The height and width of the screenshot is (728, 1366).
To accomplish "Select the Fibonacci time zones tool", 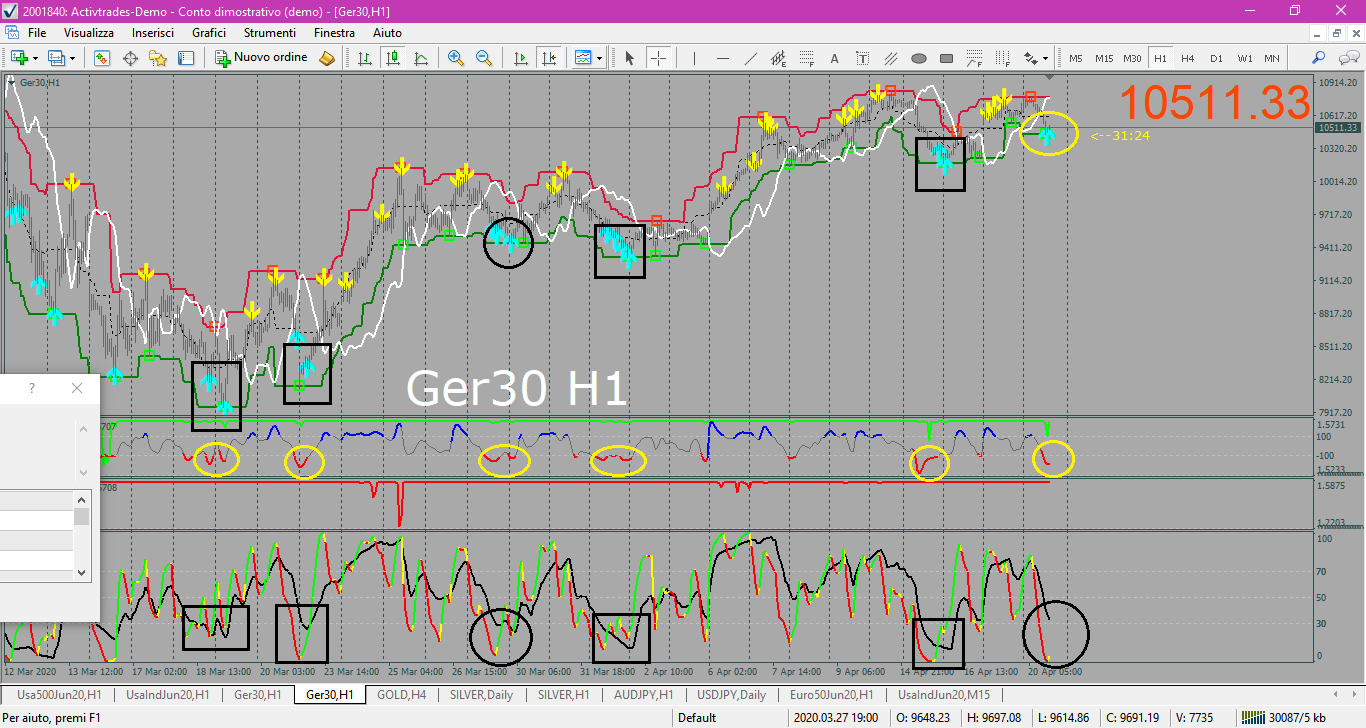I will tap(1003, 58).
